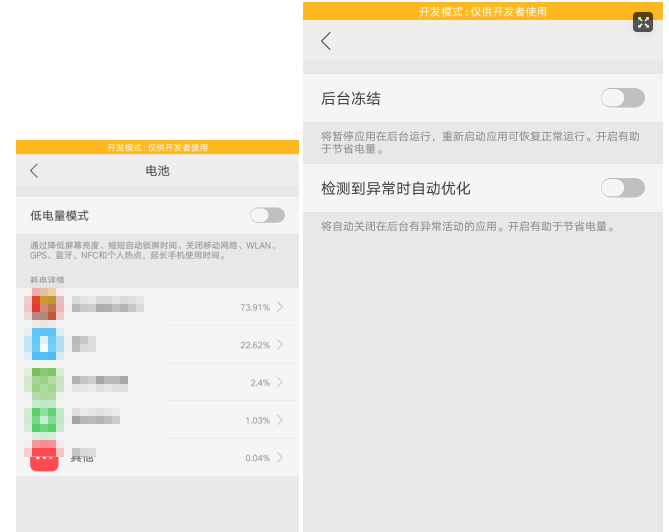Tap the green app icon at 2.4%
Image resolution: width=669 pixels, height=532 pixels.
pos(44,382)
